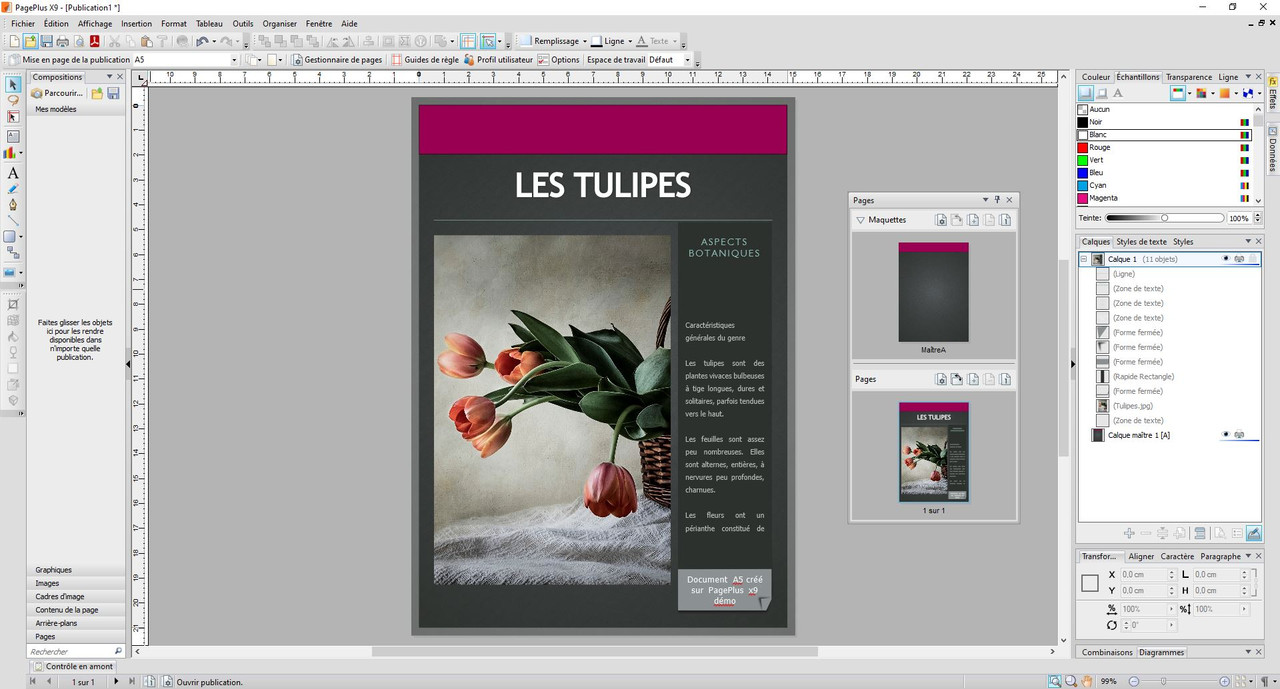
Task: Toggle printable icon of Calque 1
Action: point(1240,259)
